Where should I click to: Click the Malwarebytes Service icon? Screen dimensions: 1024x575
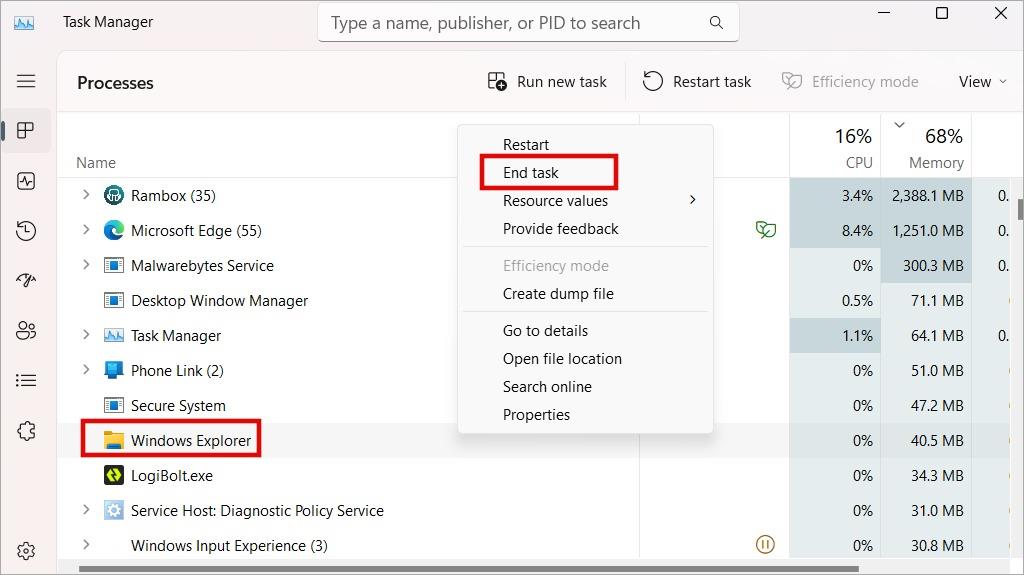click(114, 265)
